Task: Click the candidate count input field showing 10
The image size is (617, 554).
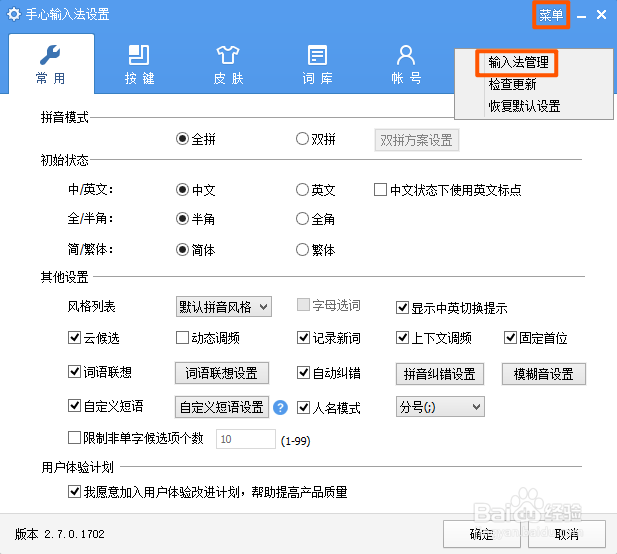Action: pos(246,439)
